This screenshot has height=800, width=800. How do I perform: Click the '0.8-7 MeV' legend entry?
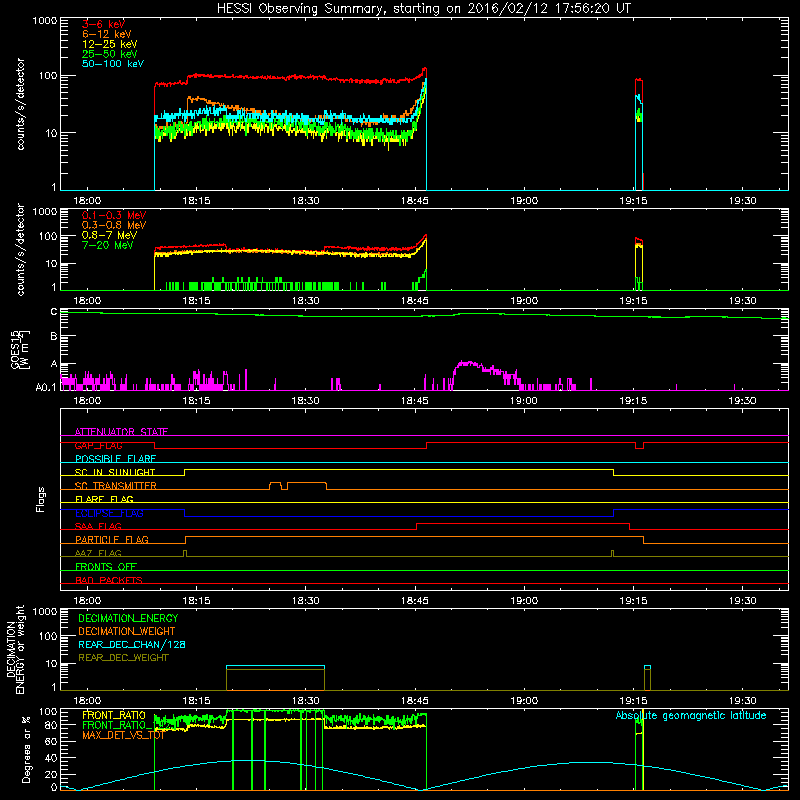[x=109, y=235]
